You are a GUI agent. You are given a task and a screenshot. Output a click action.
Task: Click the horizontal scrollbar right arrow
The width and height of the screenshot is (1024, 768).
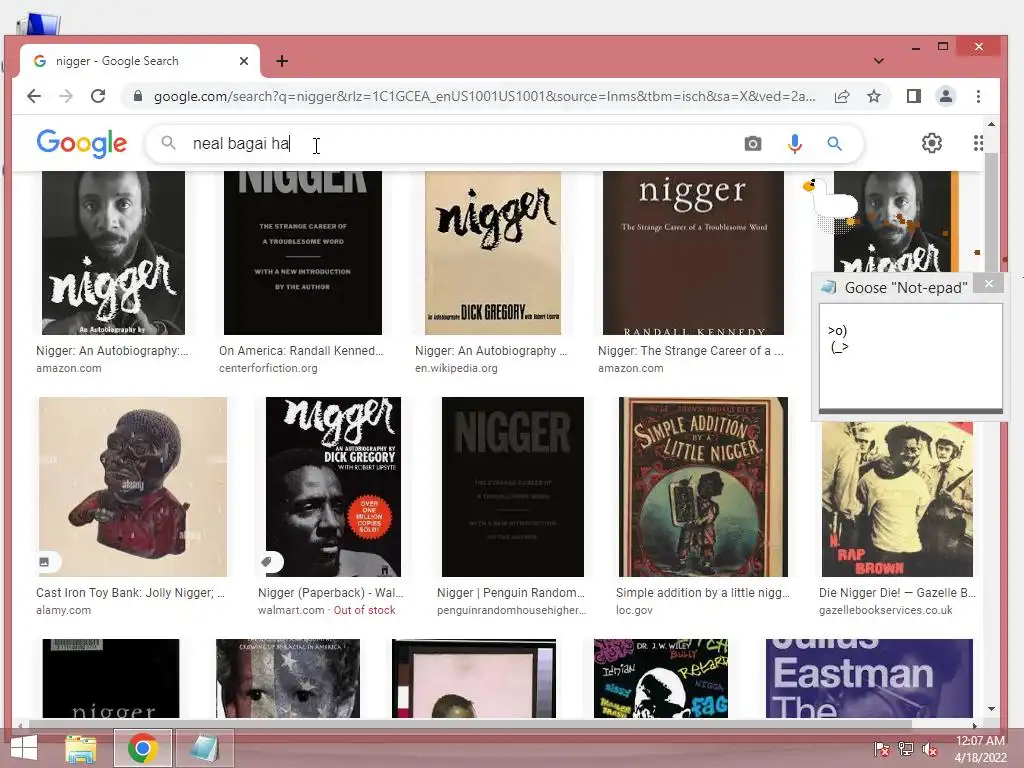(975, 725)
